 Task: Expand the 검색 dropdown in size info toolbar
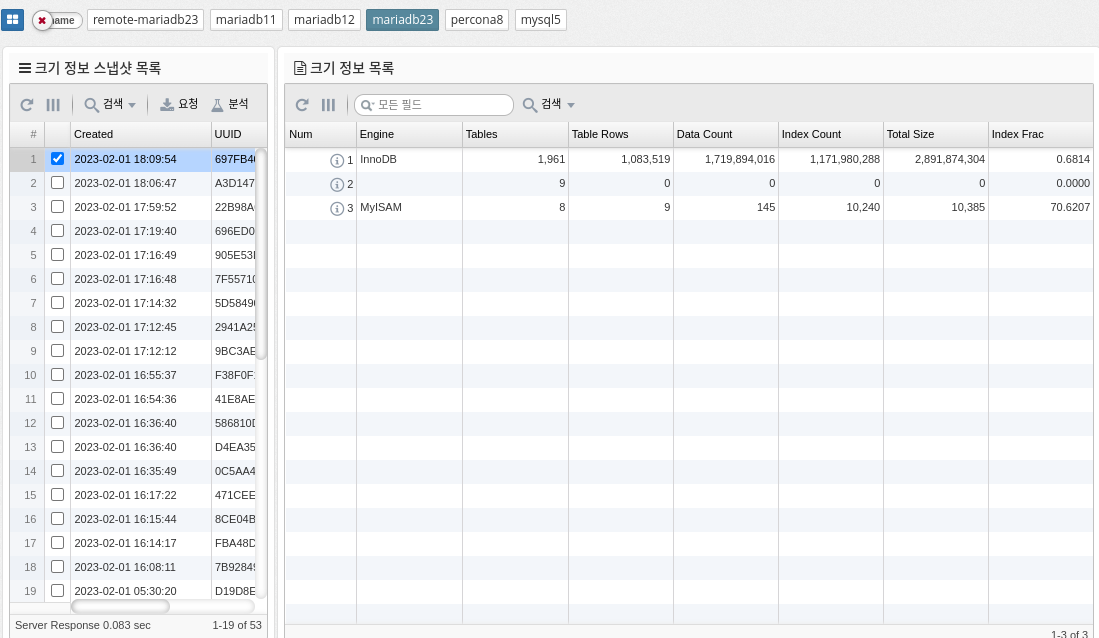pos(548,105)
